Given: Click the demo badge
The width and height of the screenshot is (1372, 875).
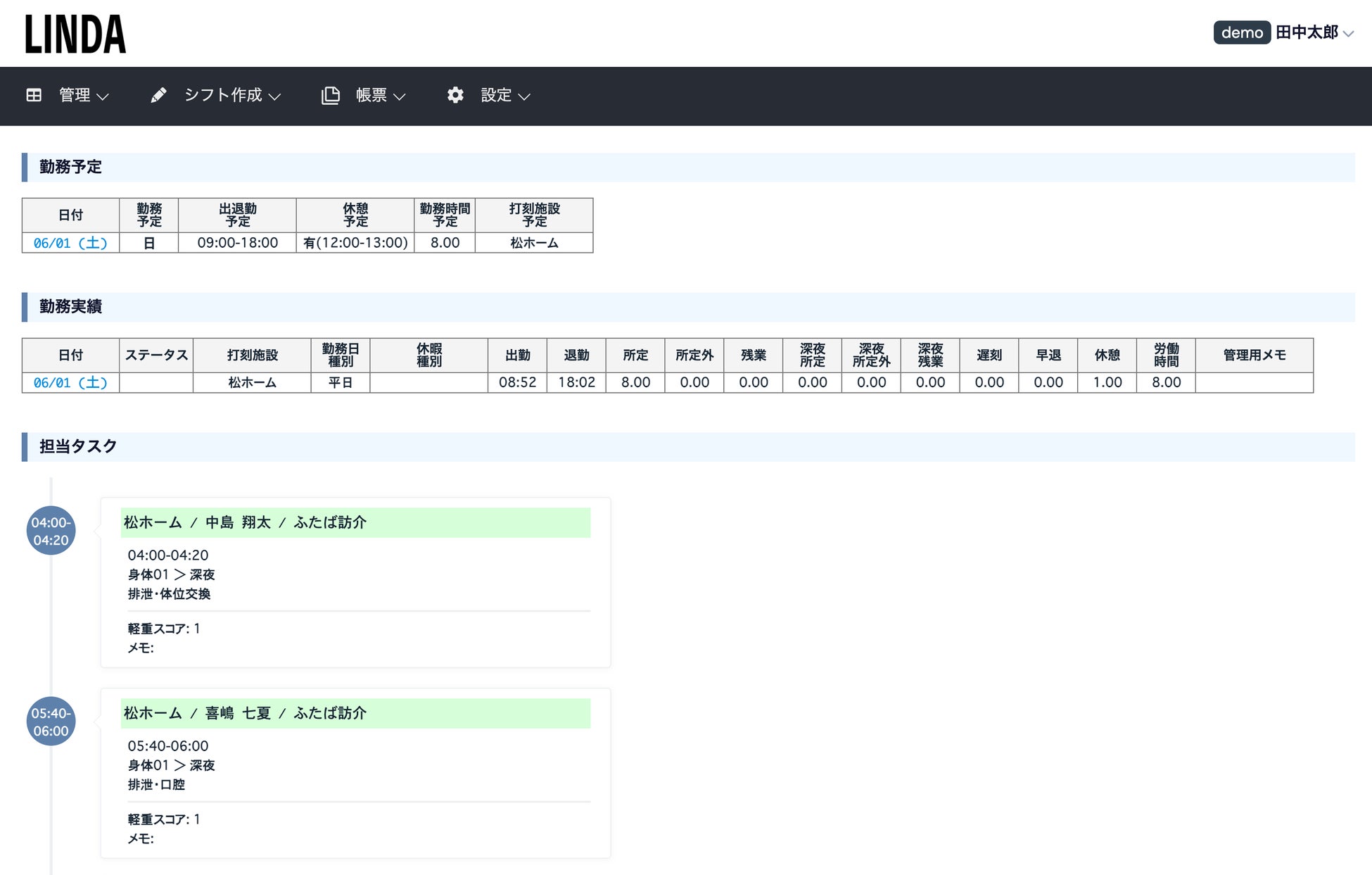Looking at the screenshot, I should click(x=1241, y=32).
